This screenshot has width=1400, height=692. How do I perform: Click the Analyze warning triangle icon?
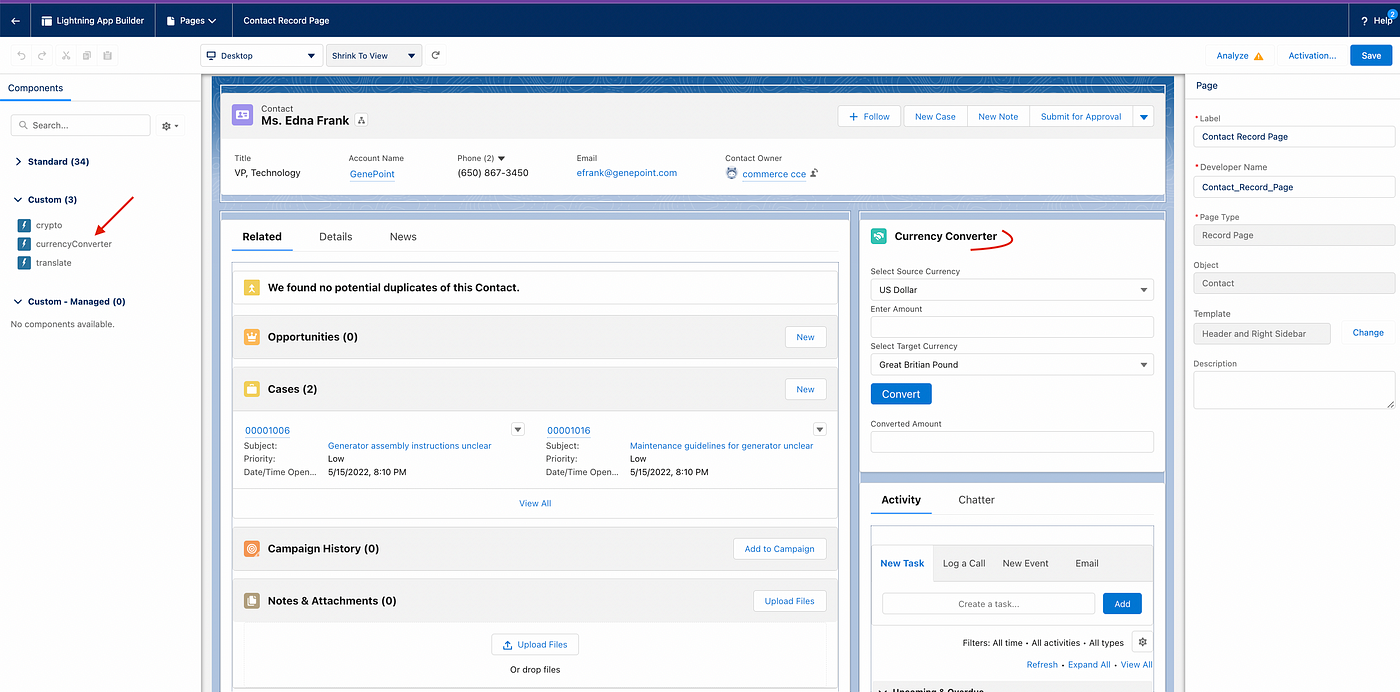point(1258,56)
